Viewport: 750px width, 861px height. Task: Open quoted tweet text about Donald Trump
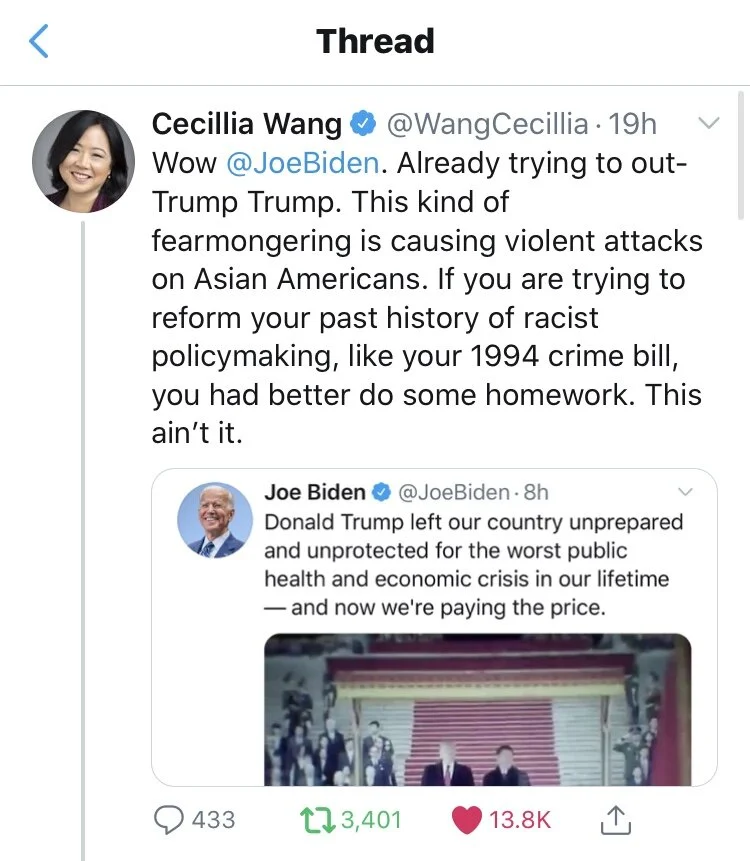click(x=473, y=564)
